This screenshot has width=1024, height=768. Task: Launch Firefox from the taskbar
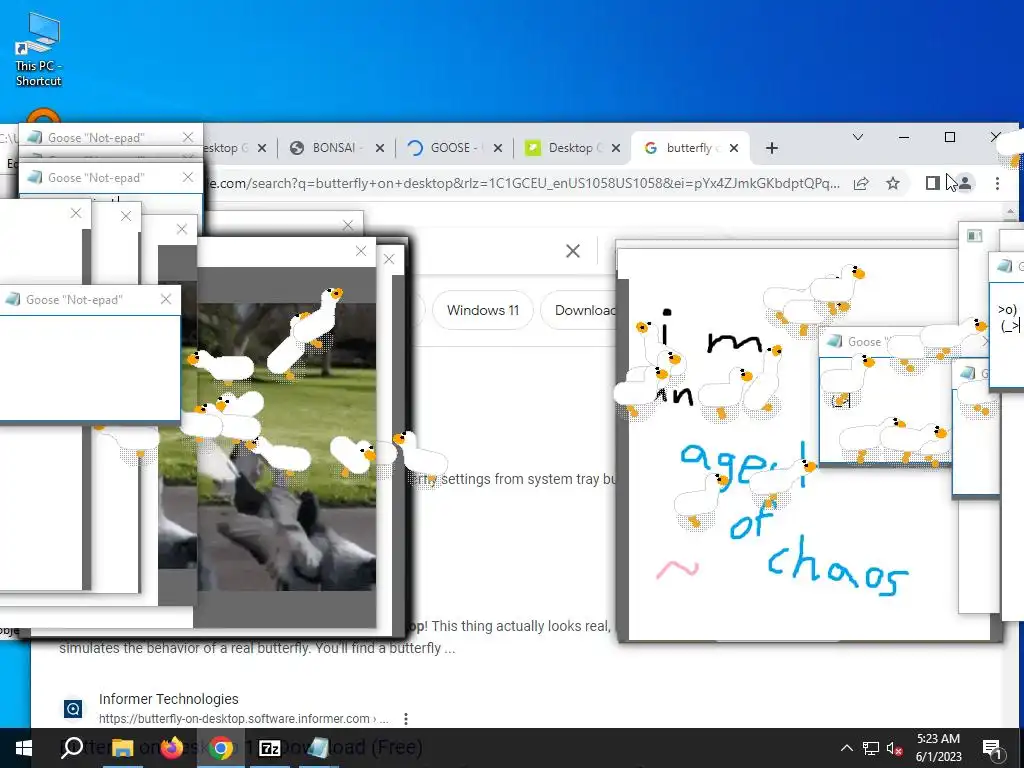click(x=172, y=748)
